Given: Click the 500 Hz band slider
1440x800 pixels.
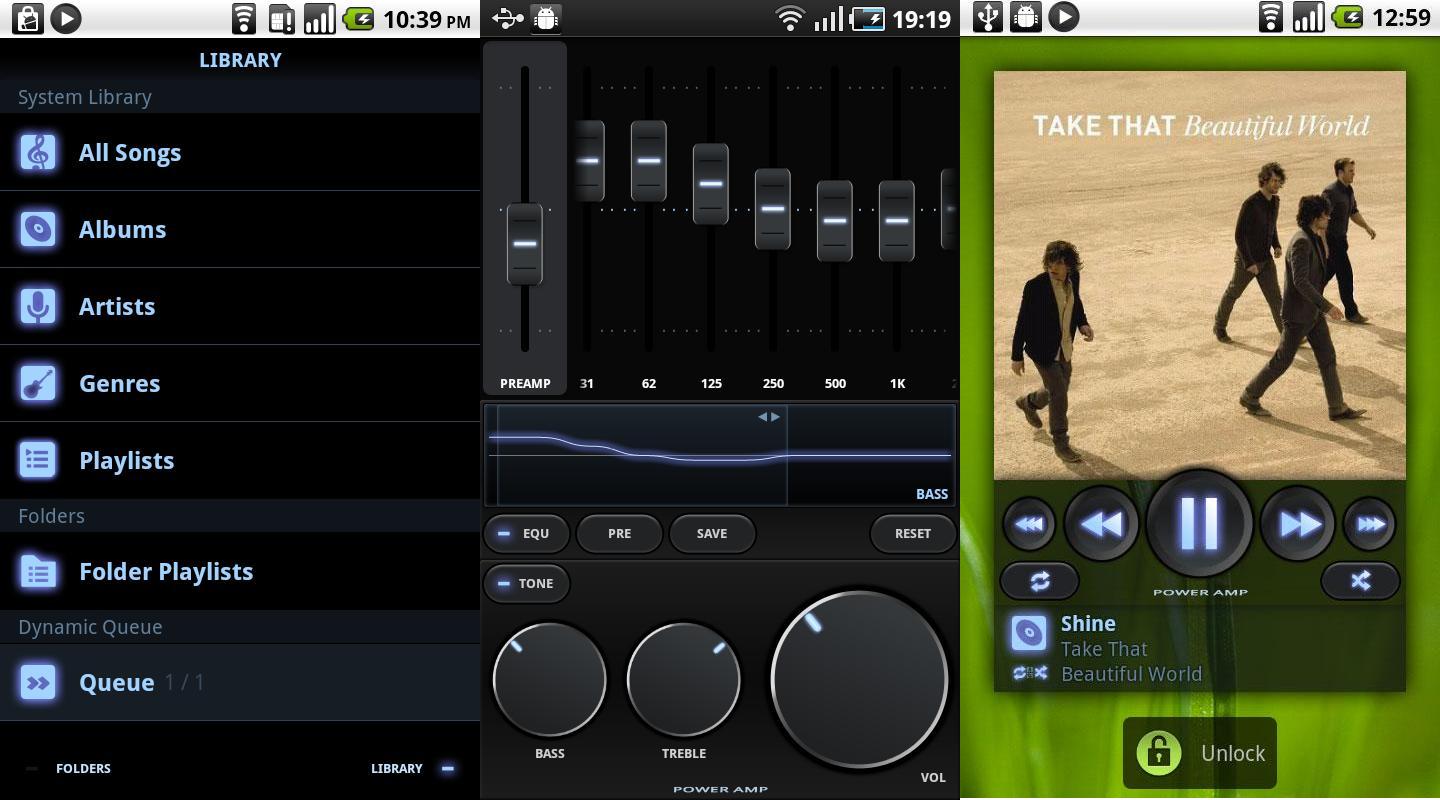Looking at the screenshot, I should tap(835, 221).
